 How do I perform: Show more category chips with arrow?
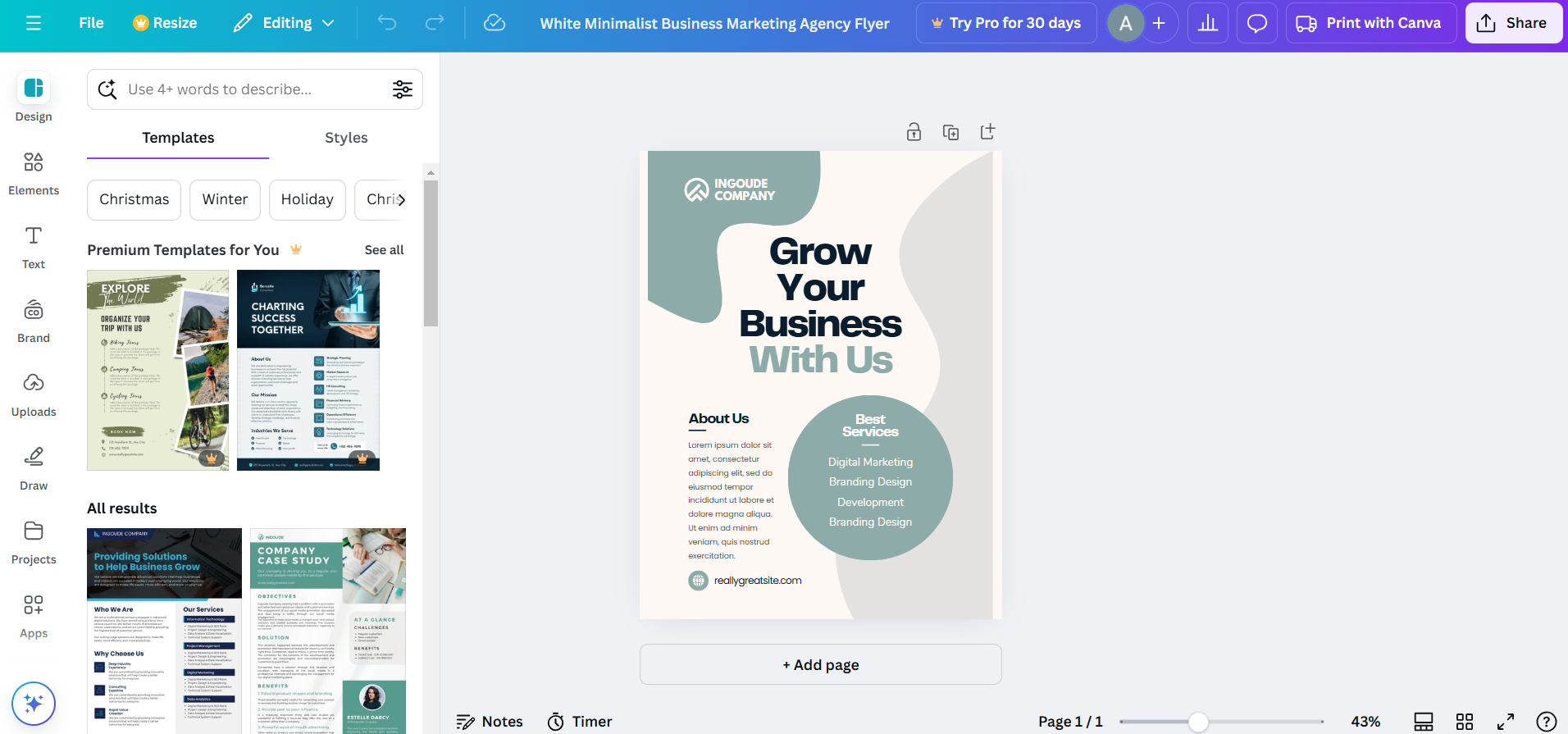click(x=401, y=200)
